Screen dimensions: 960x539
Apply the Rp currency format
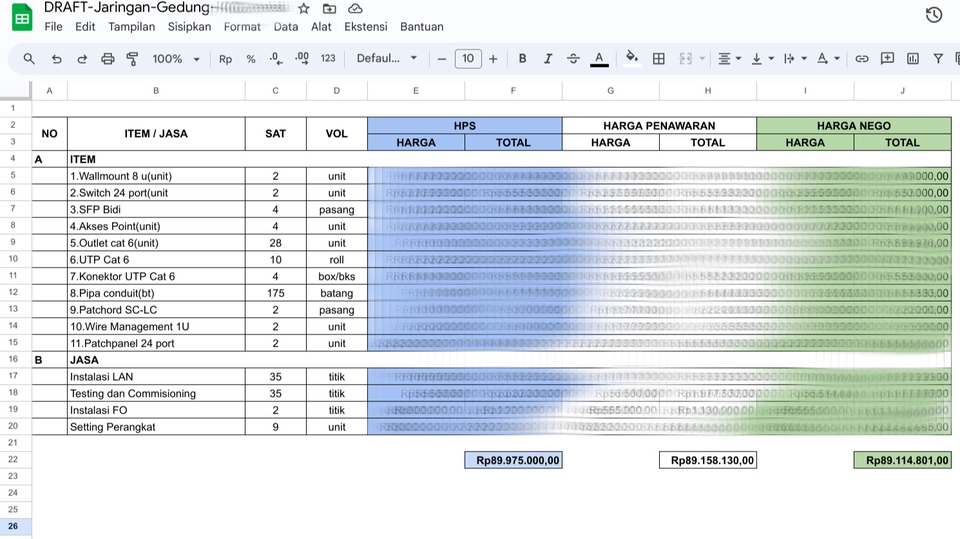pyautogui.click(x=225, y=59)
